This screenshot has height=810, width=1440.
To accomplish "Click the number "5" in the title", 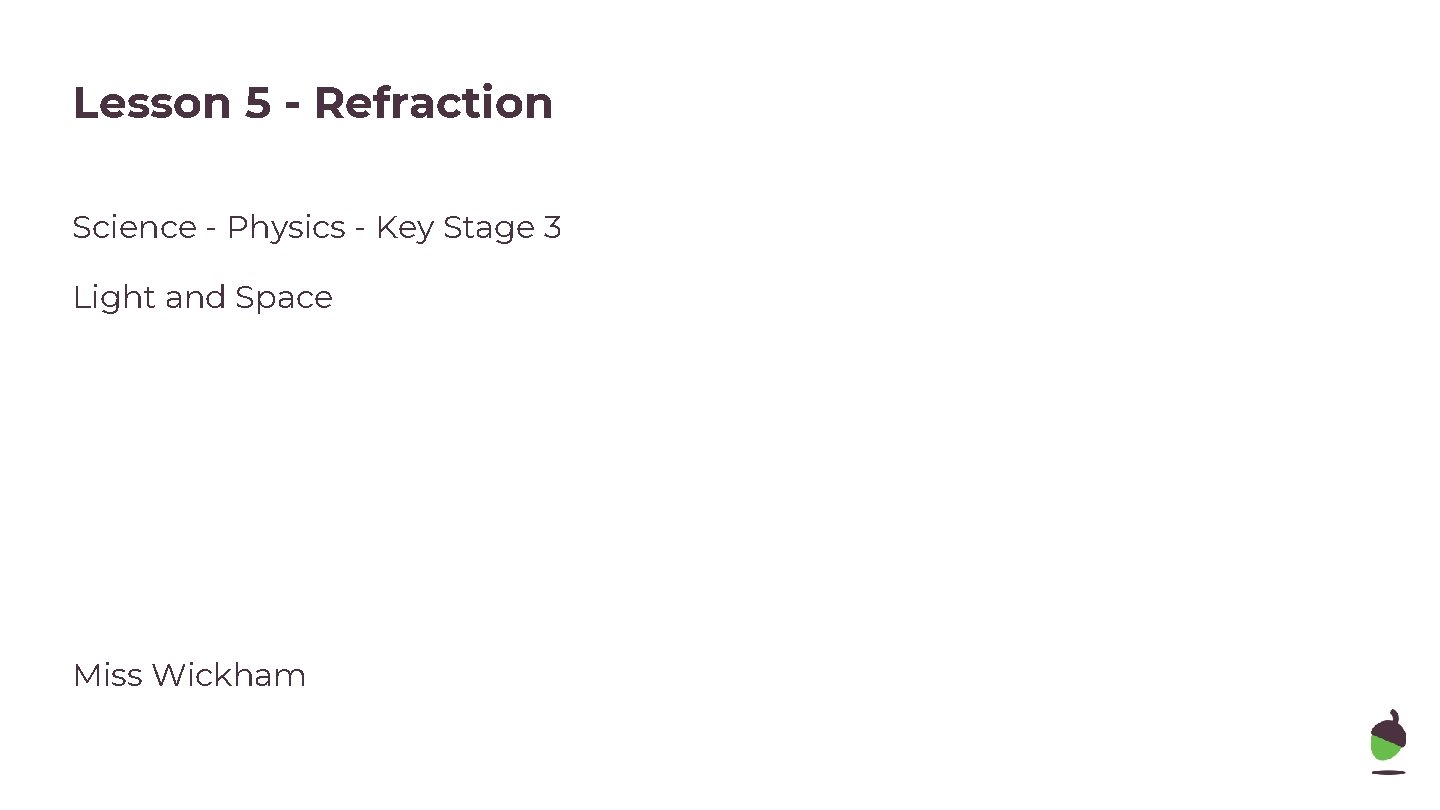I will 258,103.
